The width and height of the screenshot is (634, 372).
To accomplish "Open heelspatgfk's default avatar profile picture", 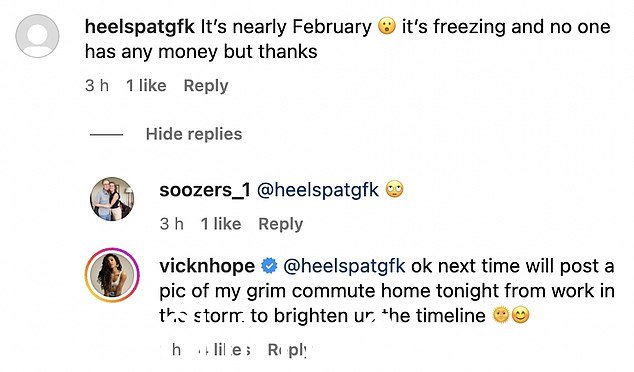I will [x=37, y=36].
